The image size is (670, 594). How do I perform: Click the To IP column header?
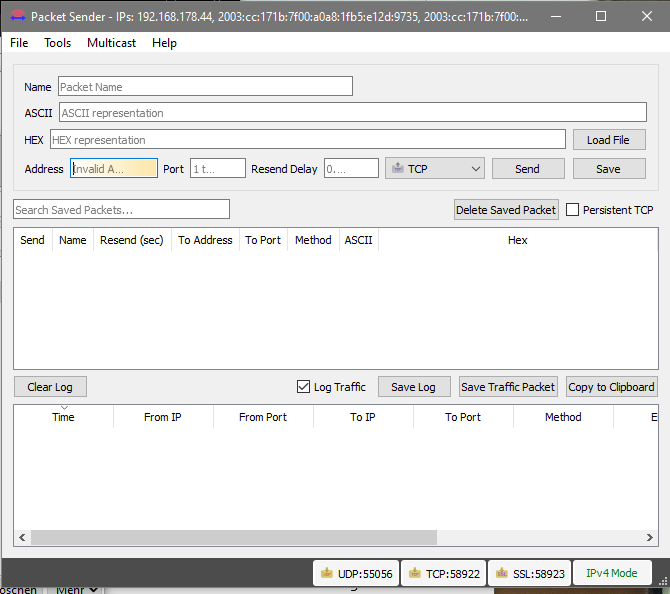click(363, 417)
